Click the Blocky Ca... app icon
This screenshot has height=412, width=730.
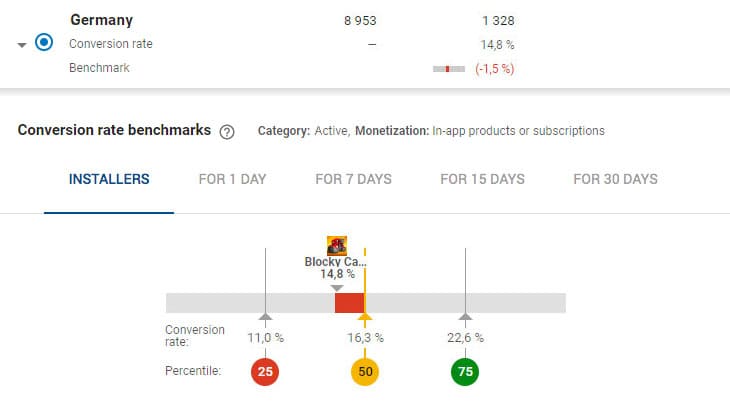(337, 246)
